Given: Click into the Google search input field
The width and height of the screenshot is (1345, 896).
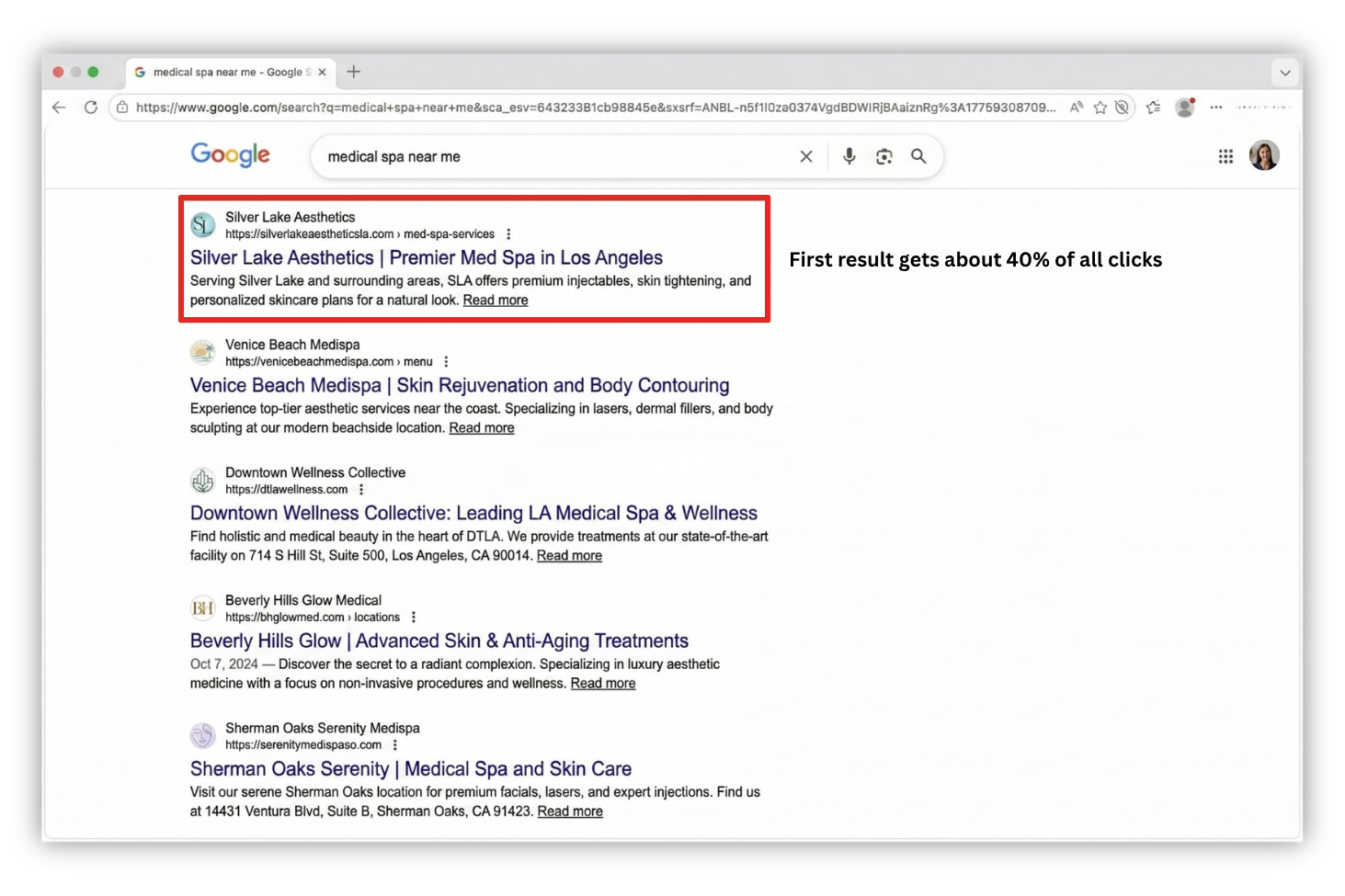Looking at the screenshot, I should point(552,156).
